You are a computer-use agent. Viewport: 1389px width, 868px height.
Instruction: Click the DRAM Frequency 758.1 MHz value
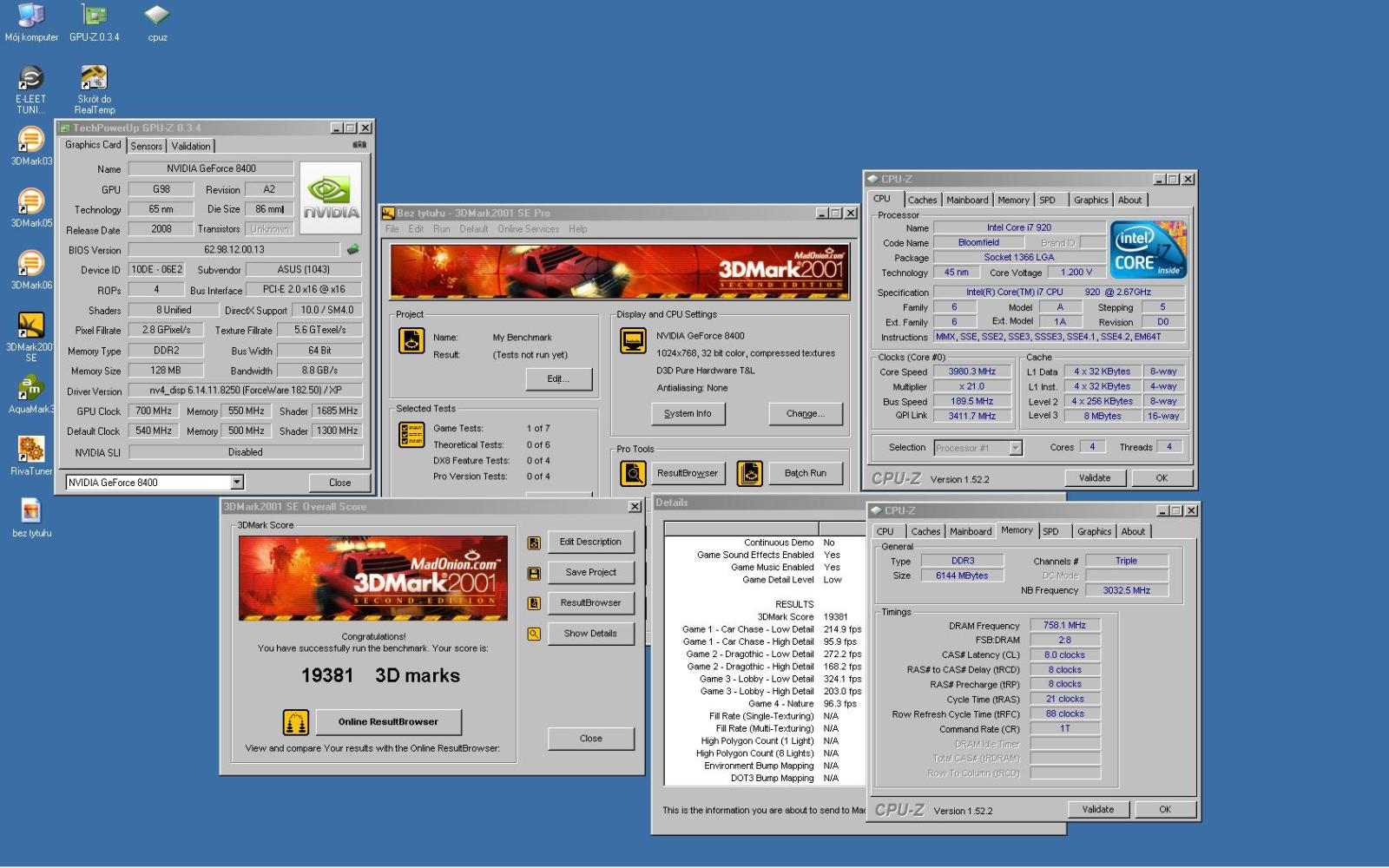[x=1065, y=626]
